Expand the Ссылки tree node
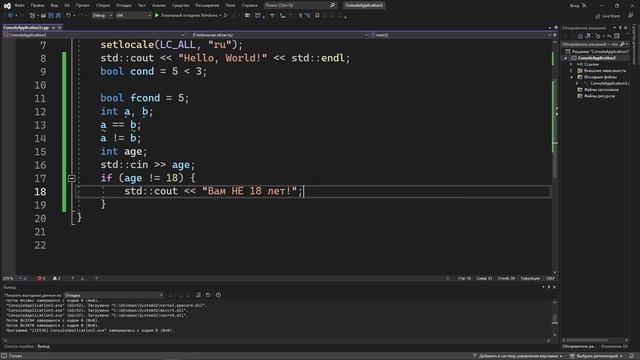 click(571, 64)
